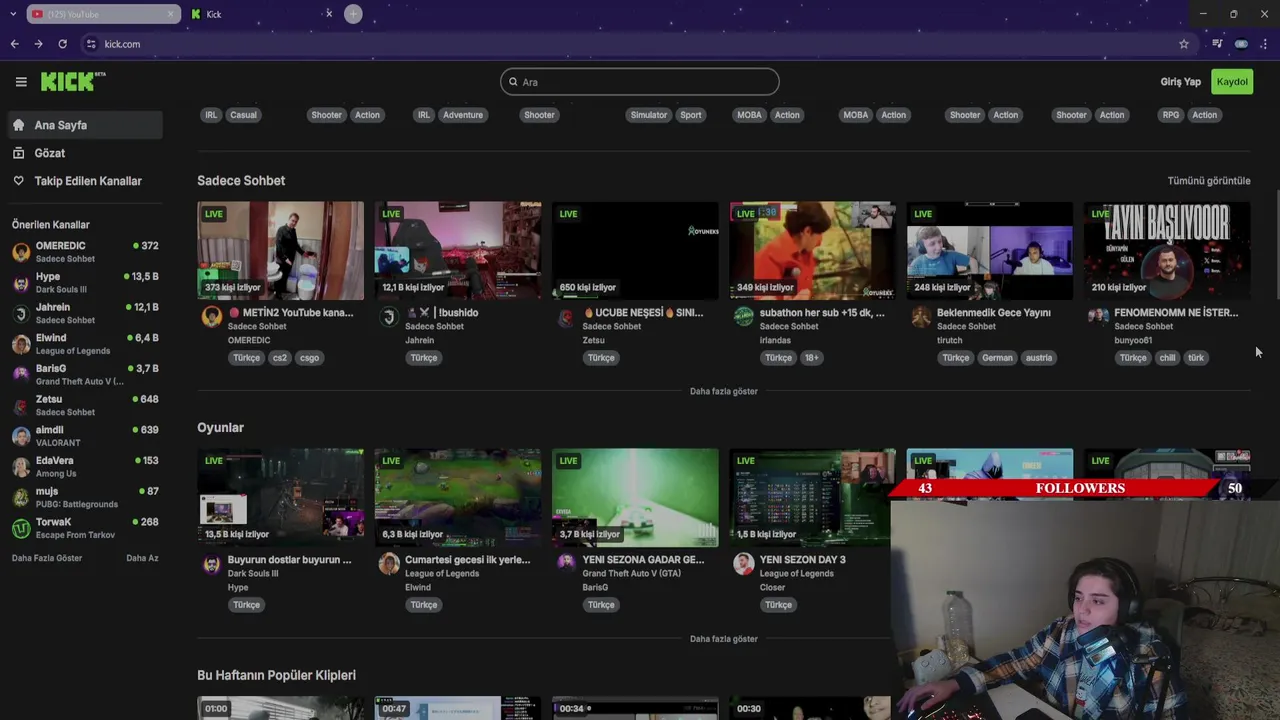The height and width of the screenshot is (720, 1280).
Task: Click irlandas streamer avatar under stream
Action: pos(743,317)
